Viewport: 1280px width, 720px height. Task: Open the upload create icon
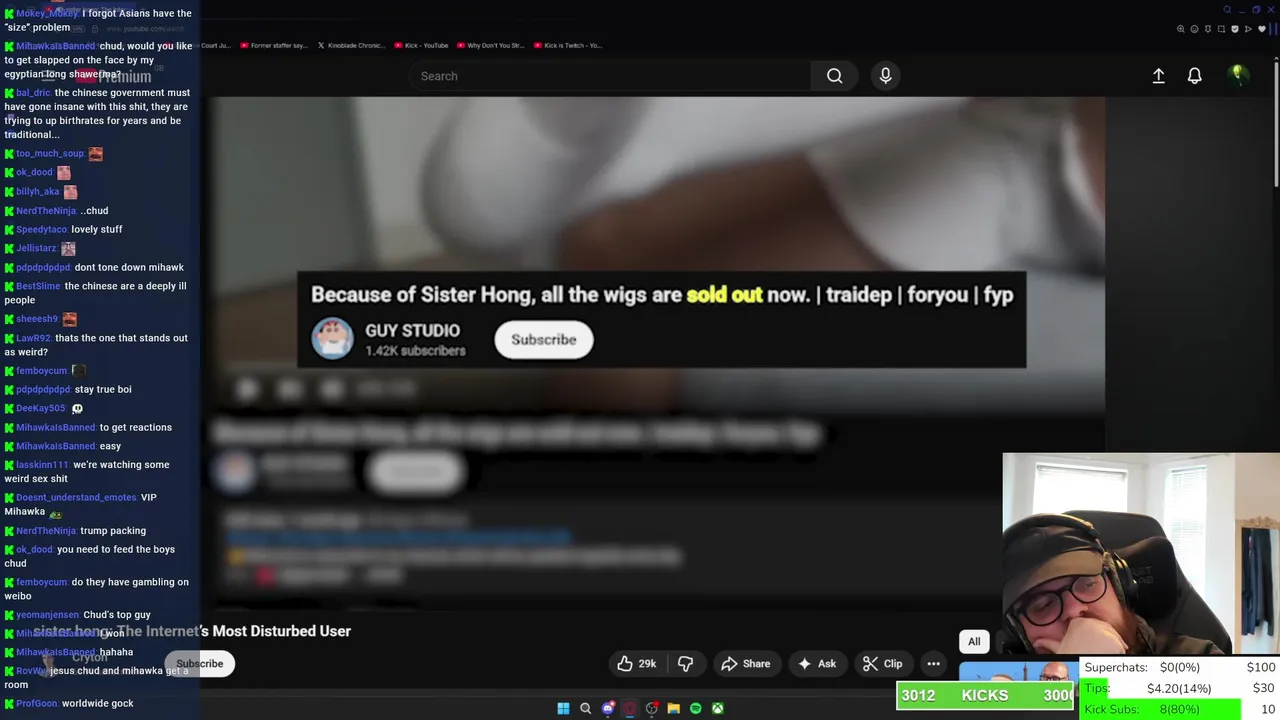click(1158, 76)
